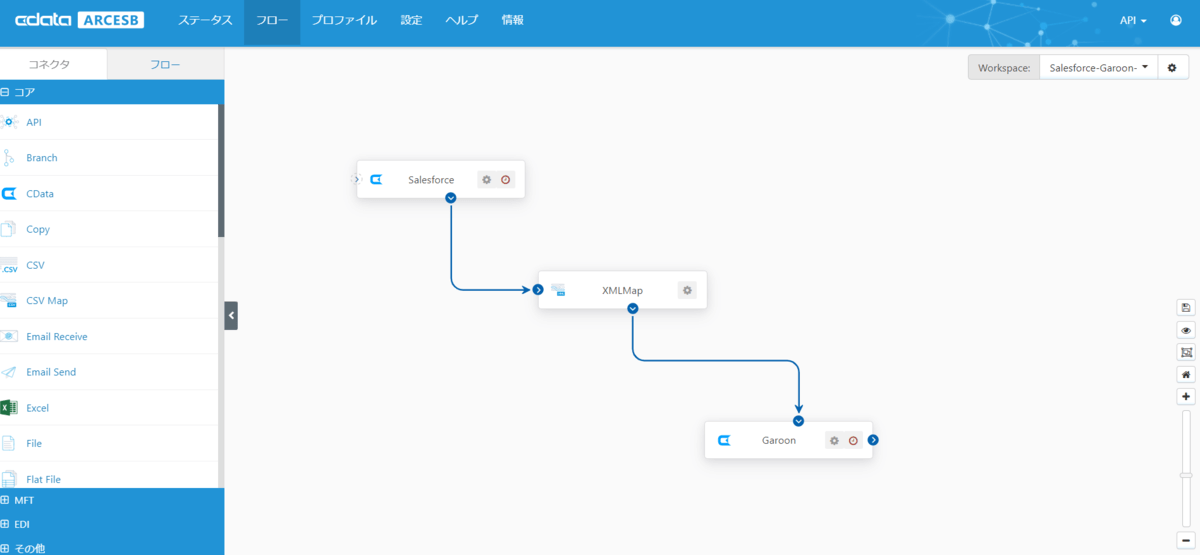Click Salesforce node bottom output port
This screenshot has height=555, width=1200.
451,198
